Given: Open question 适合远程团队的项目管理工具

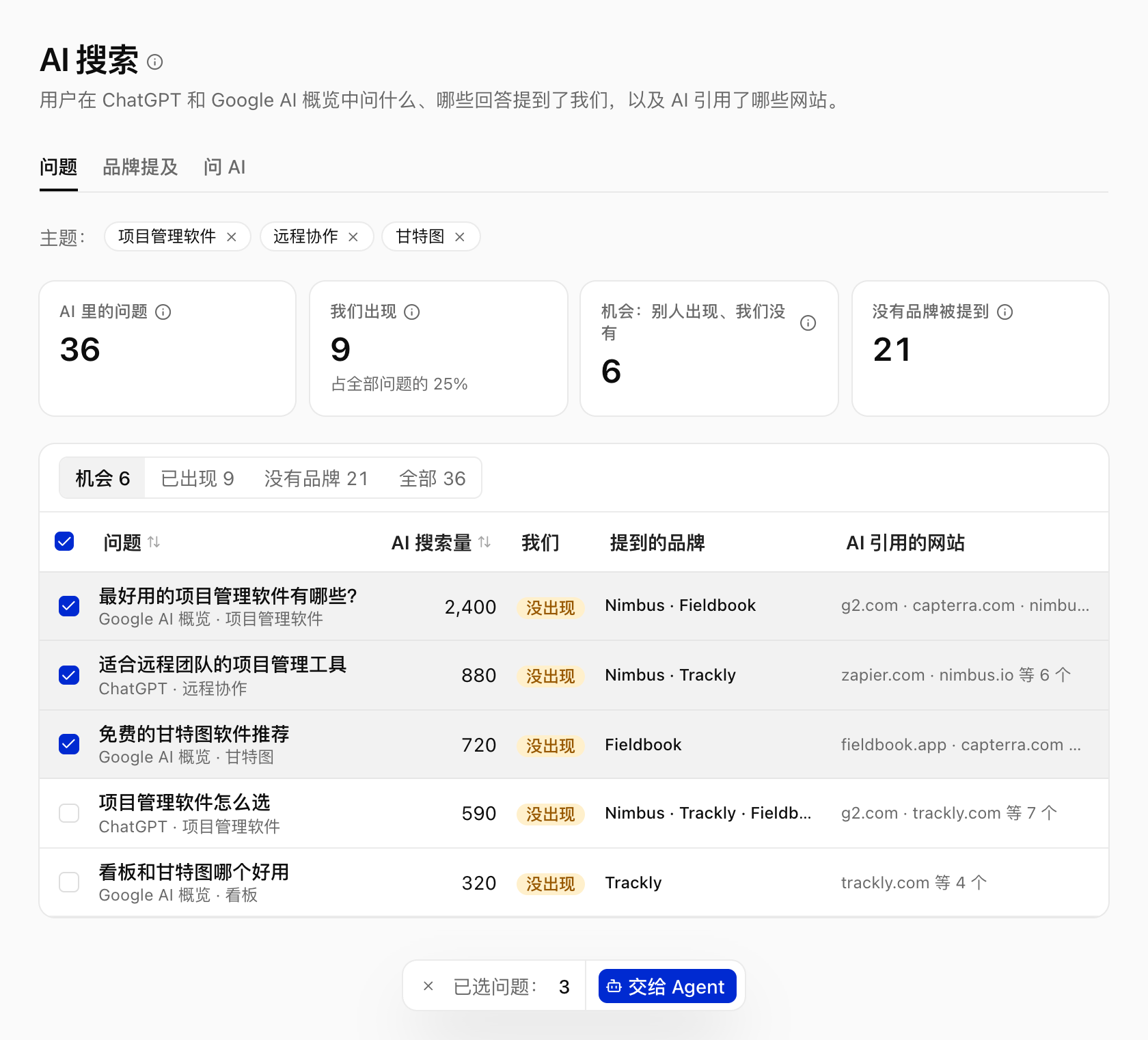Looking at the screenshot, I should point(223,664).
